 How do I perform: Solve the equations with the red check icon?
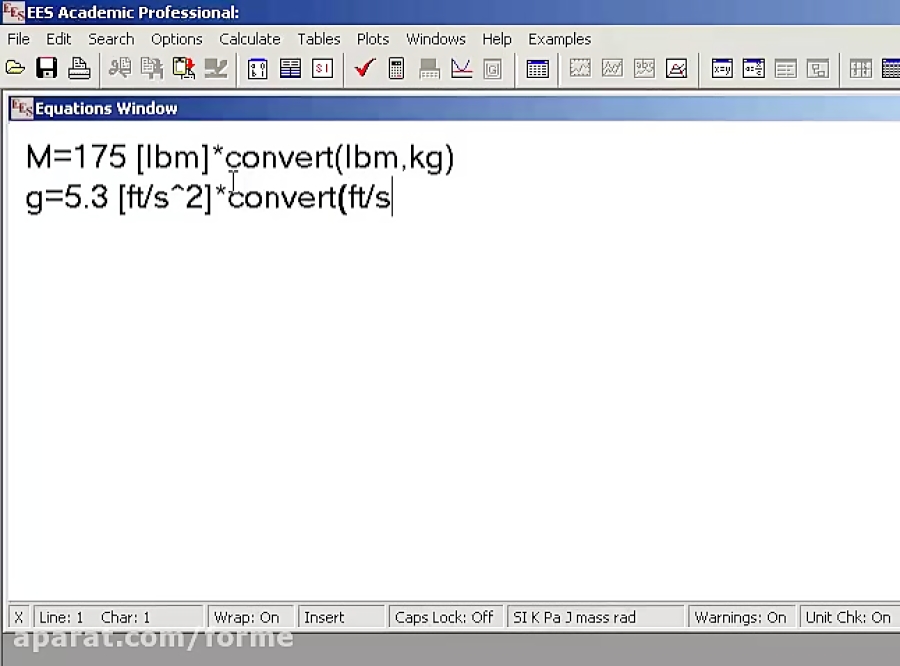pyautogui.click(x=364, y=67)
